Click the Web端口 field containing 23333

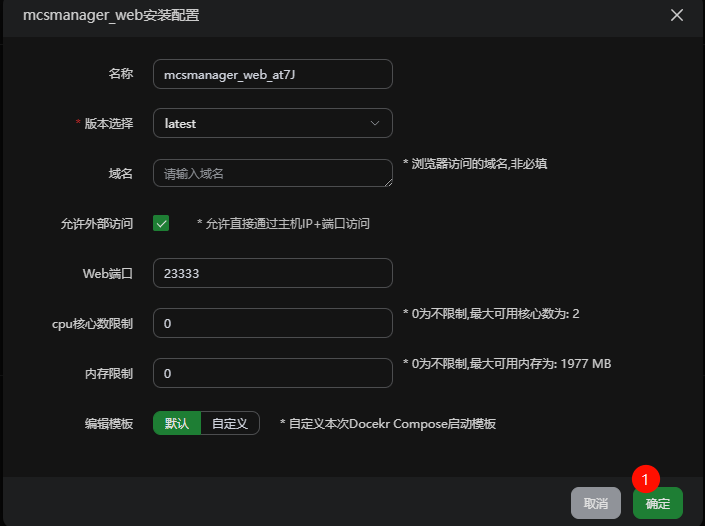[272, 273]
